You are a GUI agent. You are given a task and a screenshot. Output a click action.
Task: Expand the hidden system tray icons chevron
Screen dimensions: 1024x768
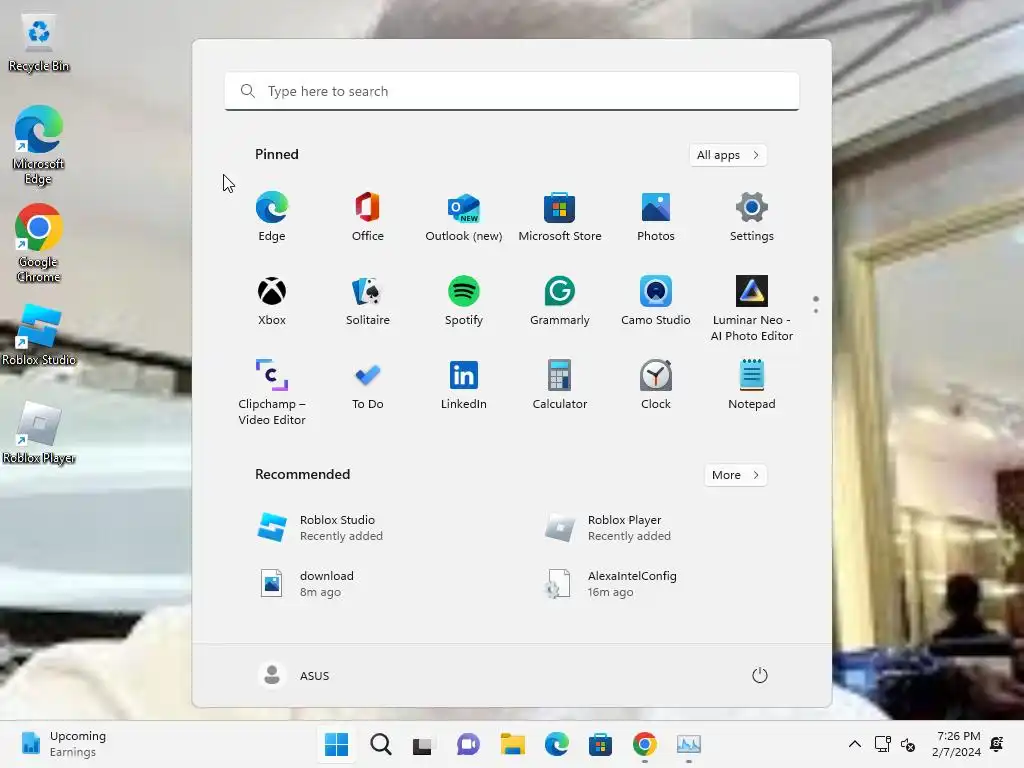coord(854,744)
